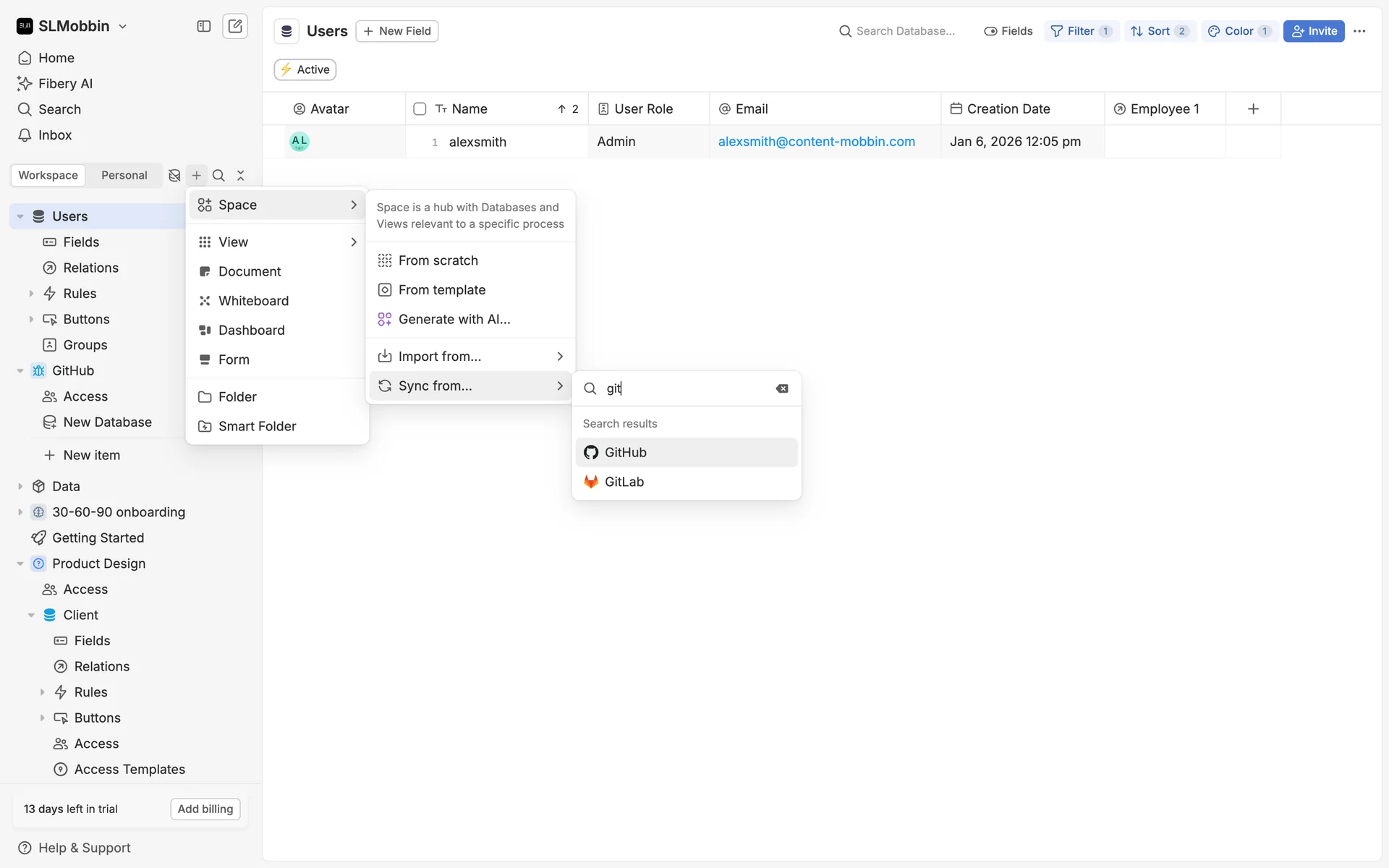The image size is (1389, 868).
Task: Collapse the Product Design space
Action: point(20,563)
